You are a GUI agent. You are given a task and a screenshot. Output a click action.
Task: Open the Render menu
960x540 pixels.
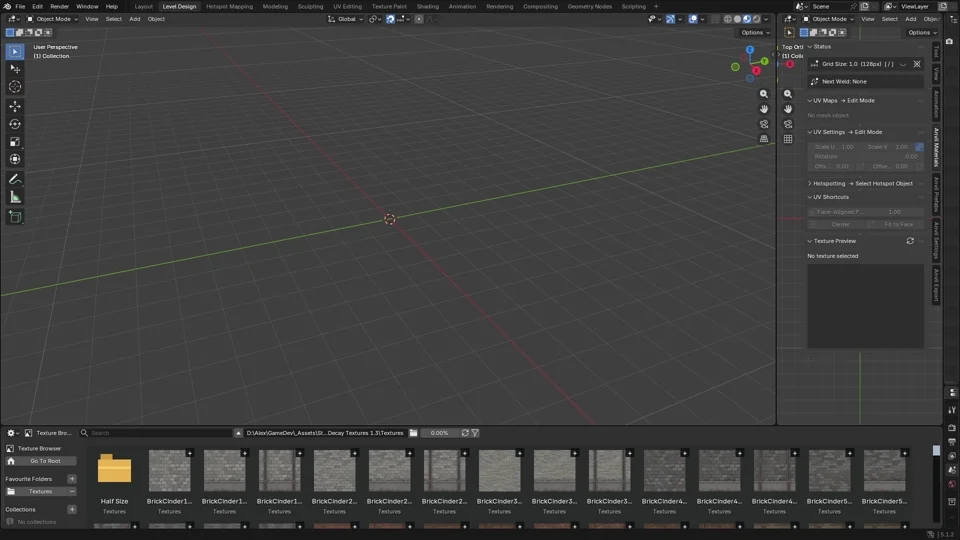pos(59,6)
